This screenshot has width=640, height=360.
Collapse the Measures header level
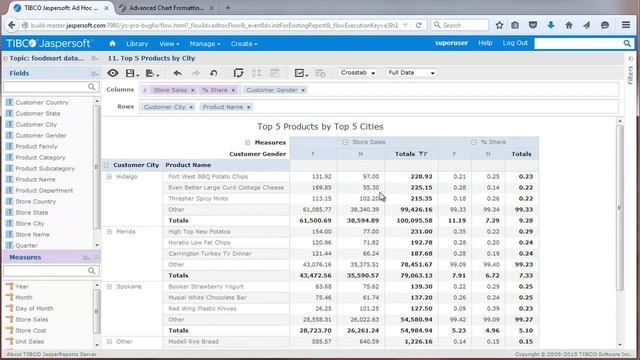point(247,142)
